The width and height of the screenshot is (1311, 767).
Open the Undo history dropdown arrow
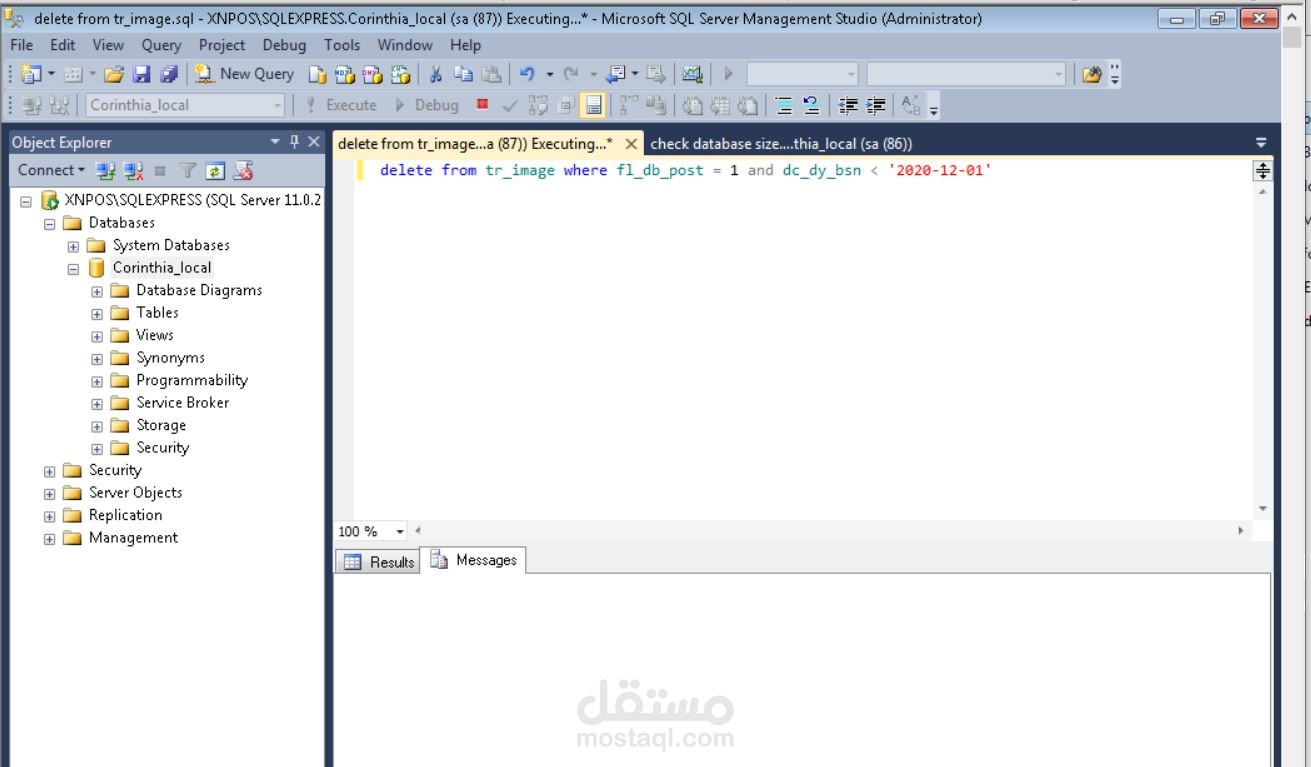pos(549,74)
